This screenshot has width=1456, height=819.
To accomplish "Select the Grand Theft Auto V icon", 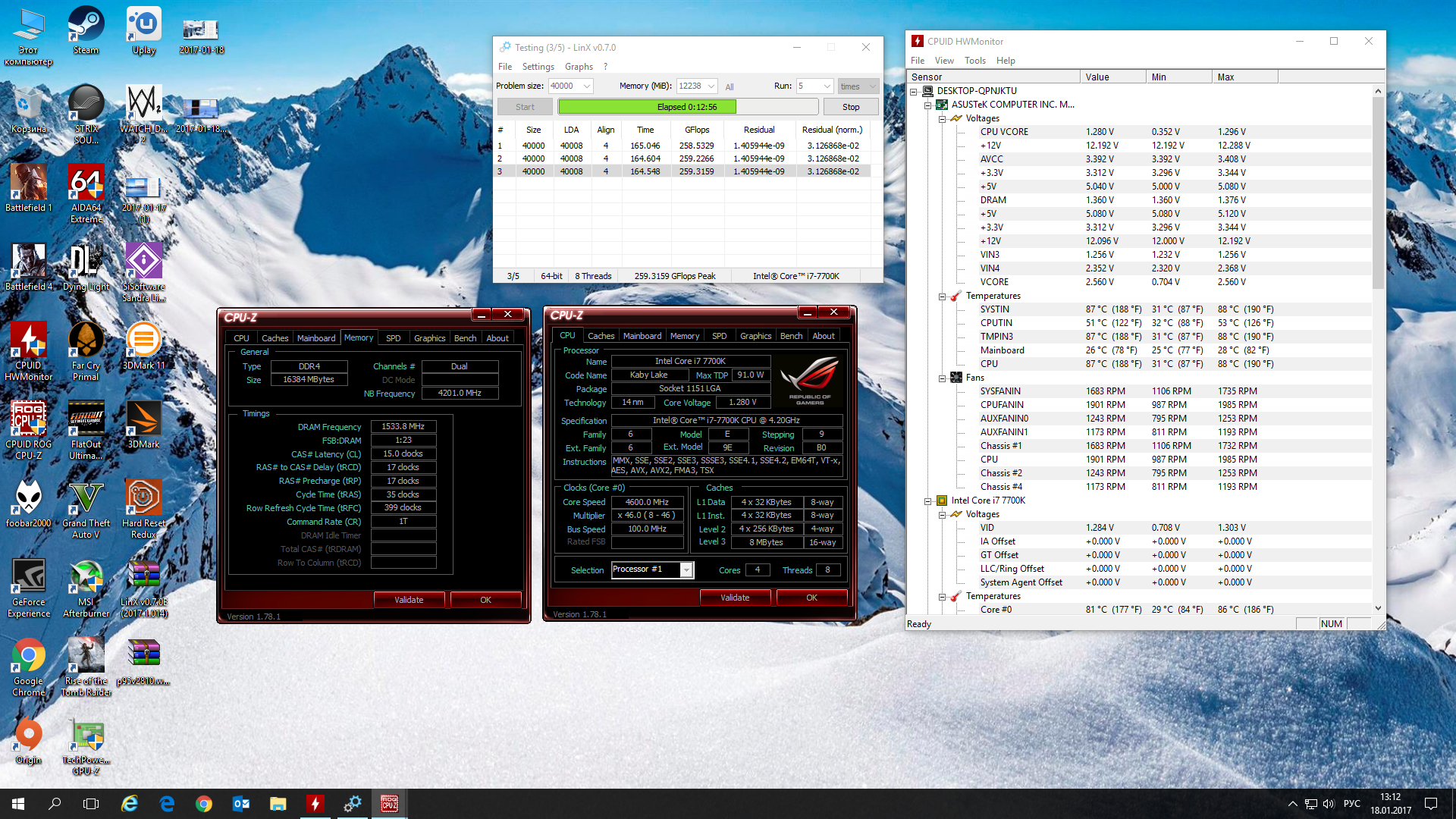I will (86, 509).
